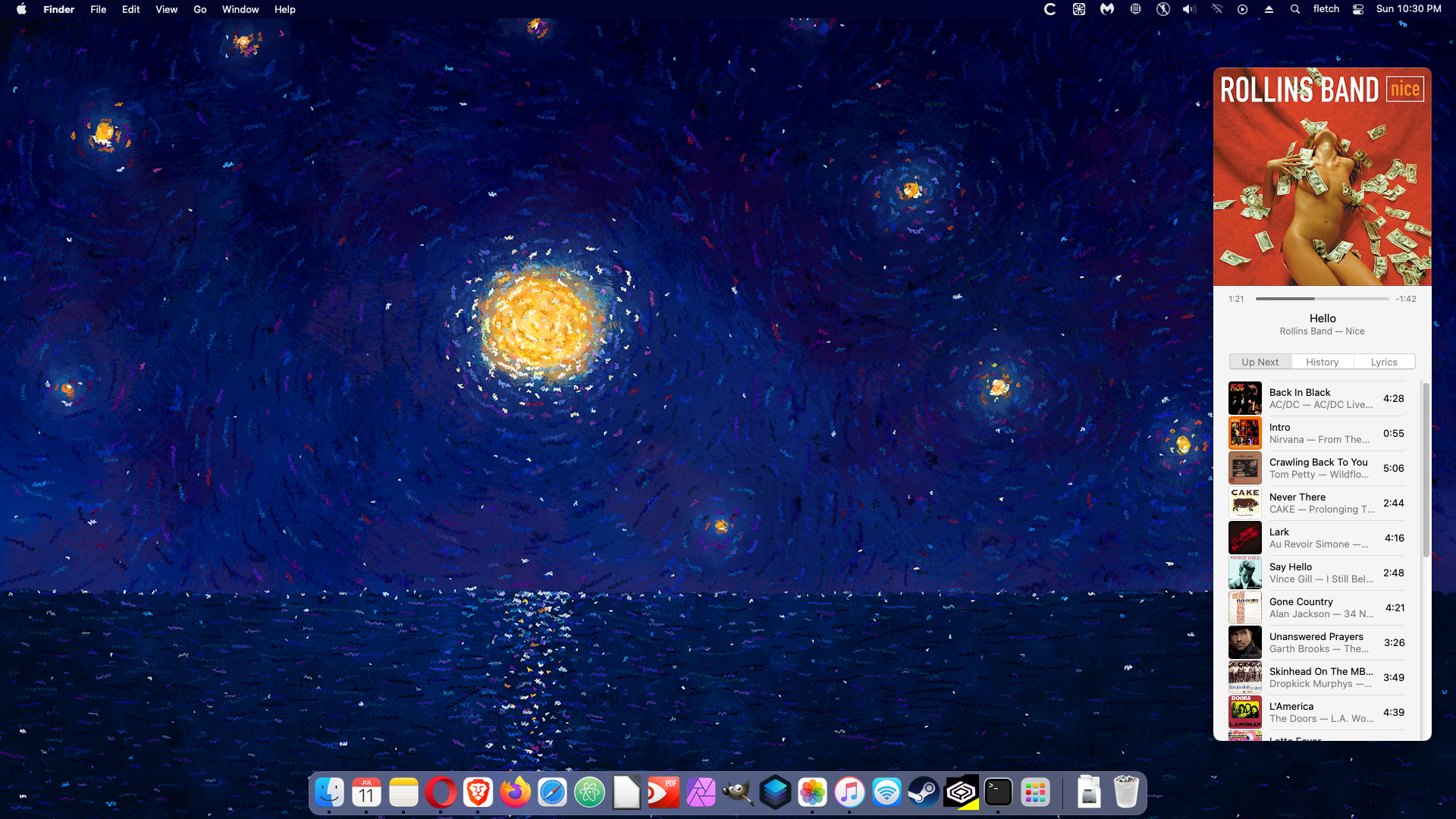1456x819 pixels.
Task: Click the crossed-out figure menu bar icon
Action: coord(1163,9)
